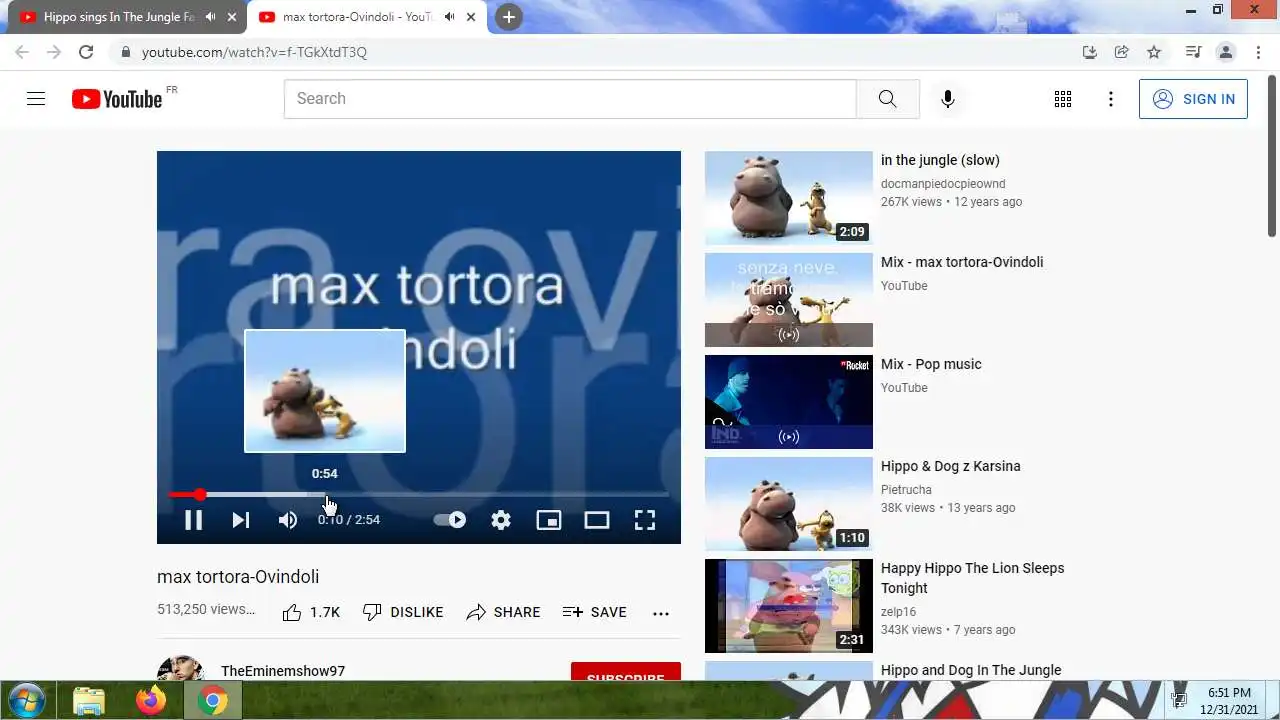
Task: Mute the max tortora-Ovindoli tab audio icon
Action: click(449, 17)
